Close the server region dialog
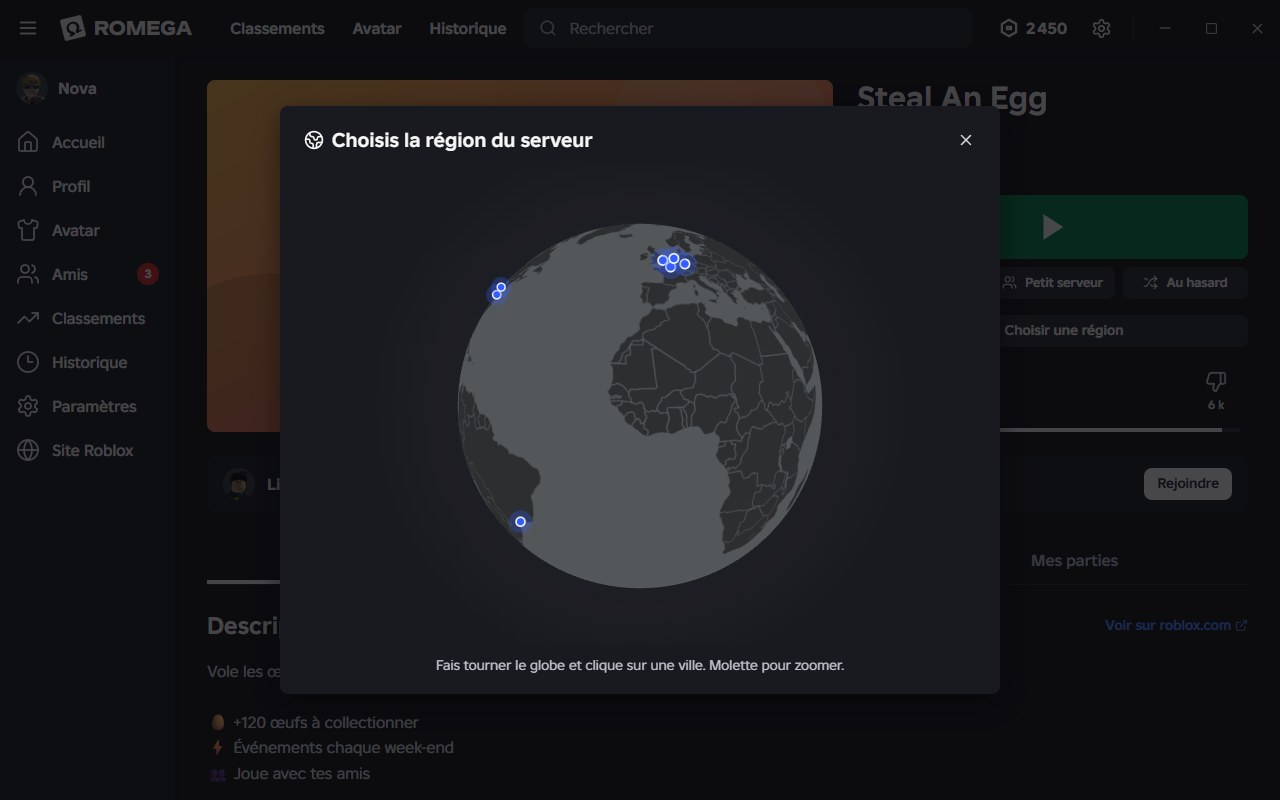The width and height of the screenshot is (1280, 800). [x=966, y=140]
